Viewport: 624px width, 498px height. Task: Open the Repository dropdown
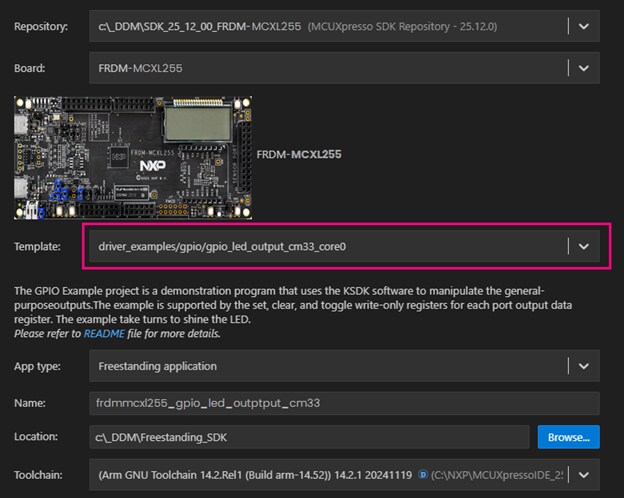(x=344, y=26)
